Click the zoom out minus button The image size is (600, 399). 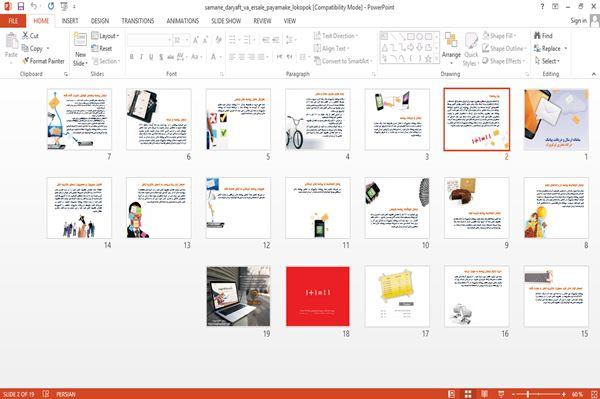click(513, 394)
